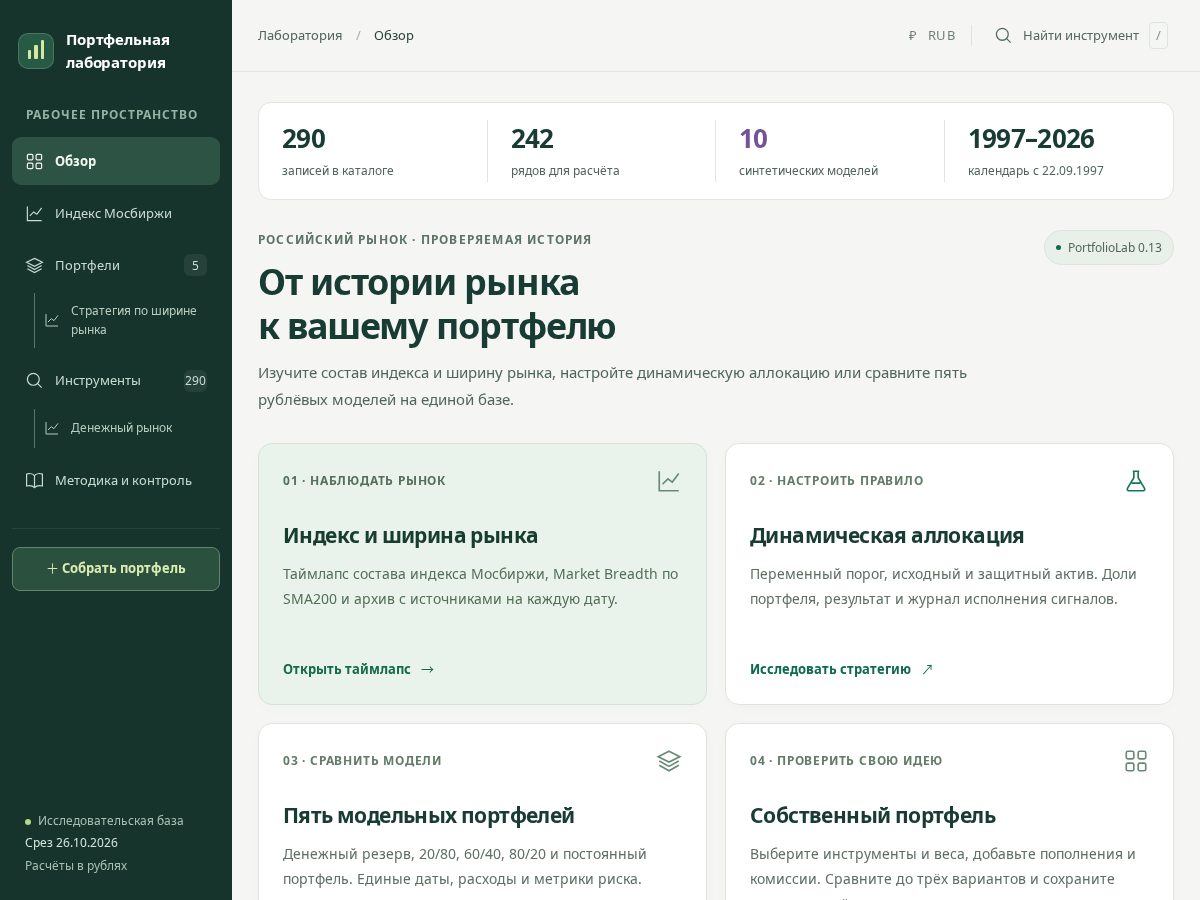The width and height of the screenshot is (1200, 900).
Task: Click the Срез 26.10.2026 date text
Action: coord(71,842)
